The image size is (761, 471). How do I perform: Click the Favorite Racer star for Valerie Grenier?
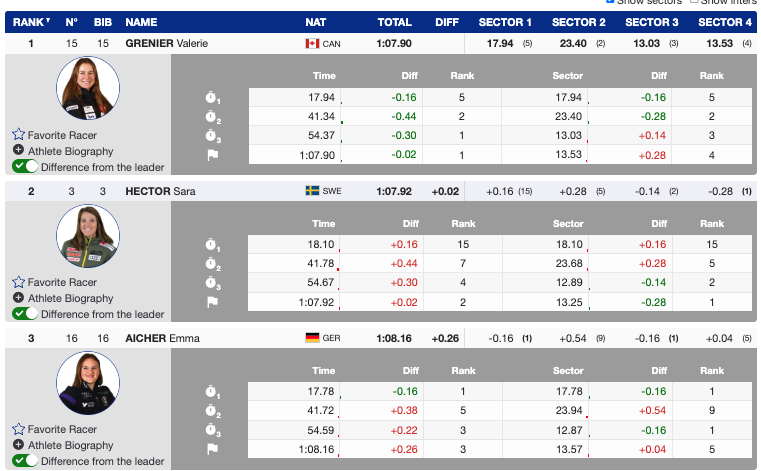18,134
